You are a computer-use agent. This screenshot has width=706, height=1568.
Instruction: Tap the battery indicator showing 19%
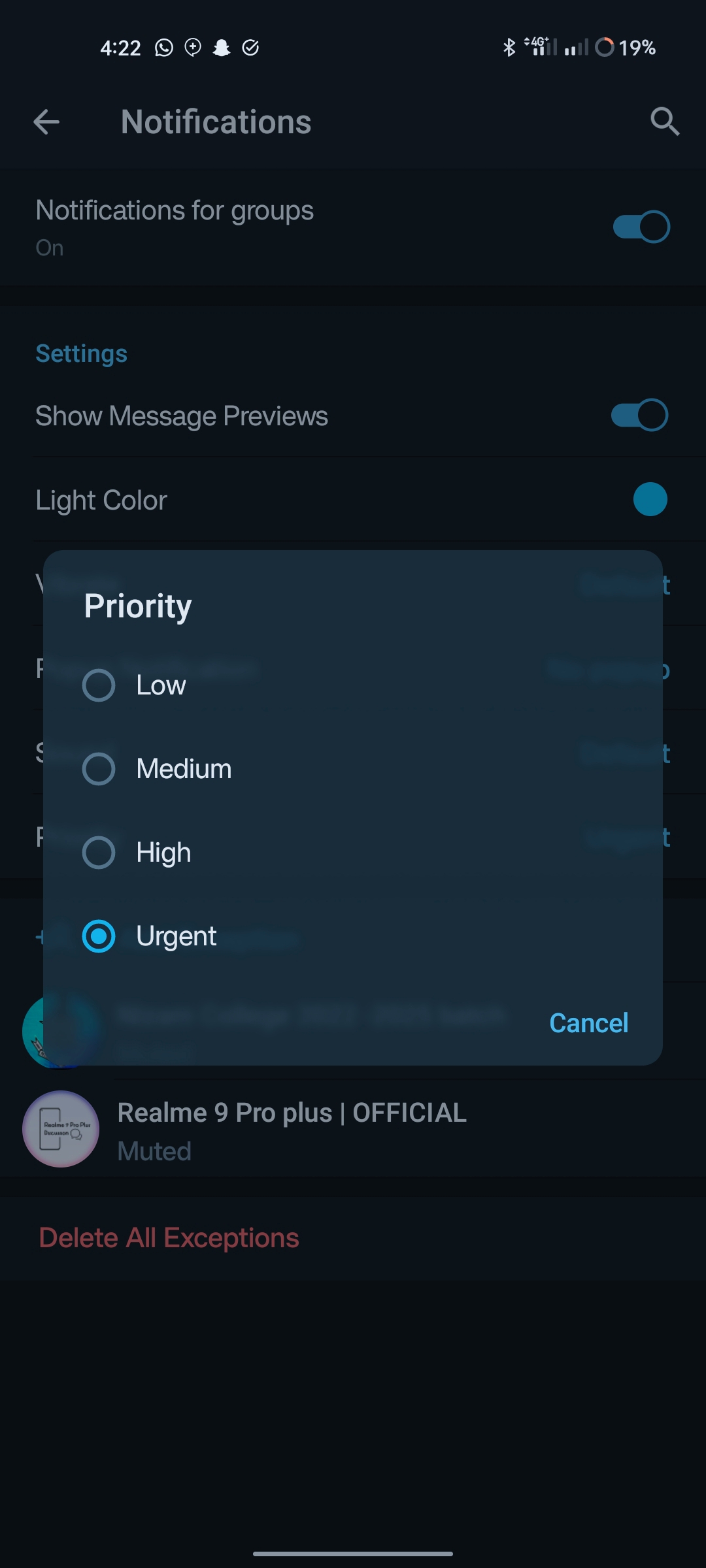(621, 46)
